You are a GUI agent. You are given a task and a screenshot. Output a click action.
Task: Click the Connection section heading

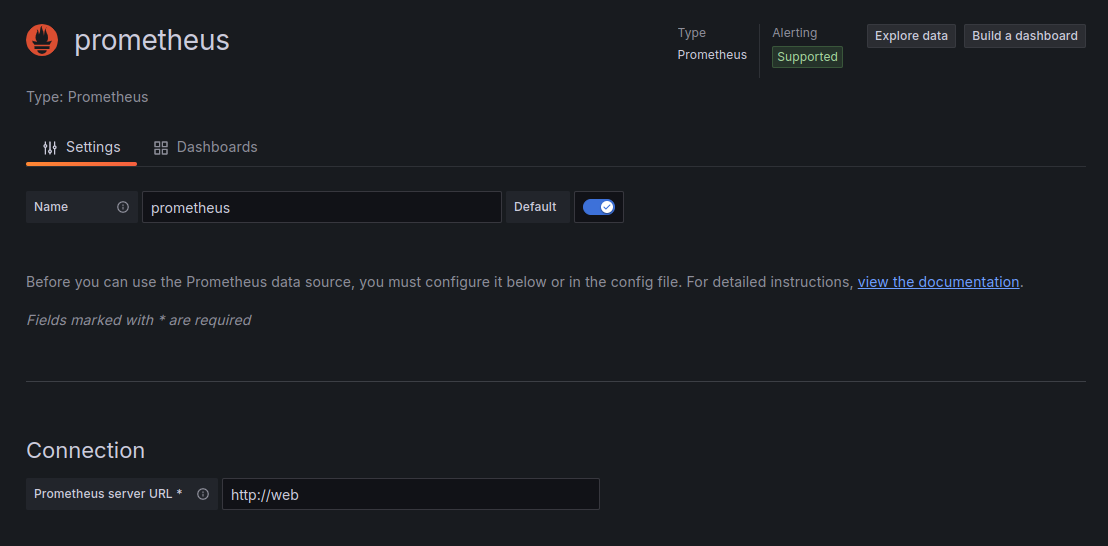85,450
